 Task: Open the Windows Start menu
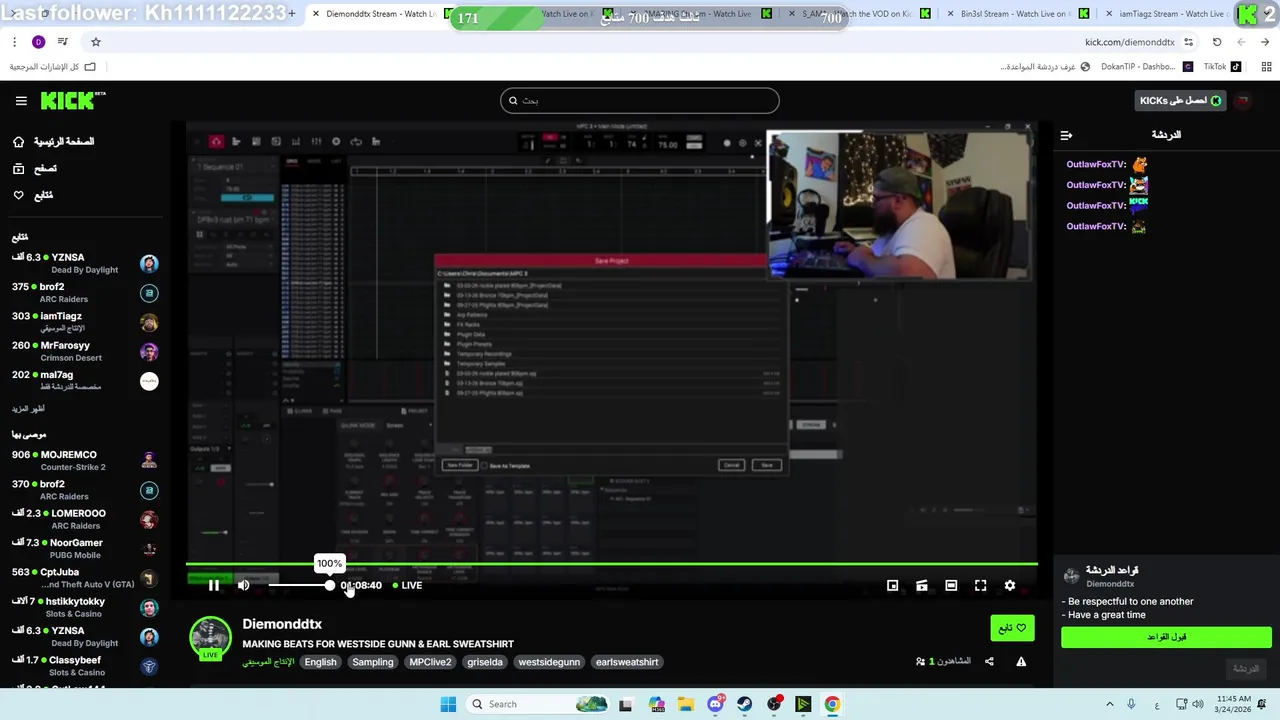click(x=448, y=704)
